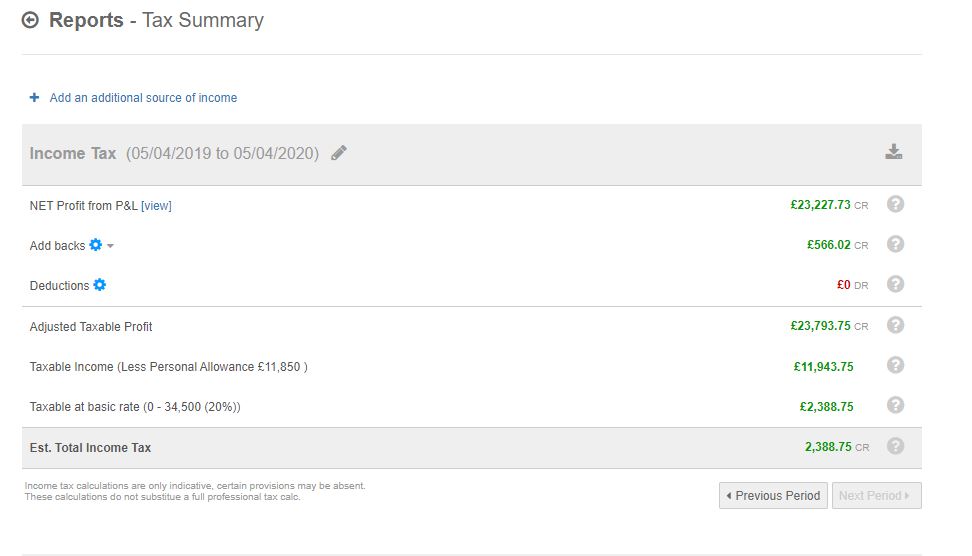
Task: Click the Reports heading title
Action: 86,20
